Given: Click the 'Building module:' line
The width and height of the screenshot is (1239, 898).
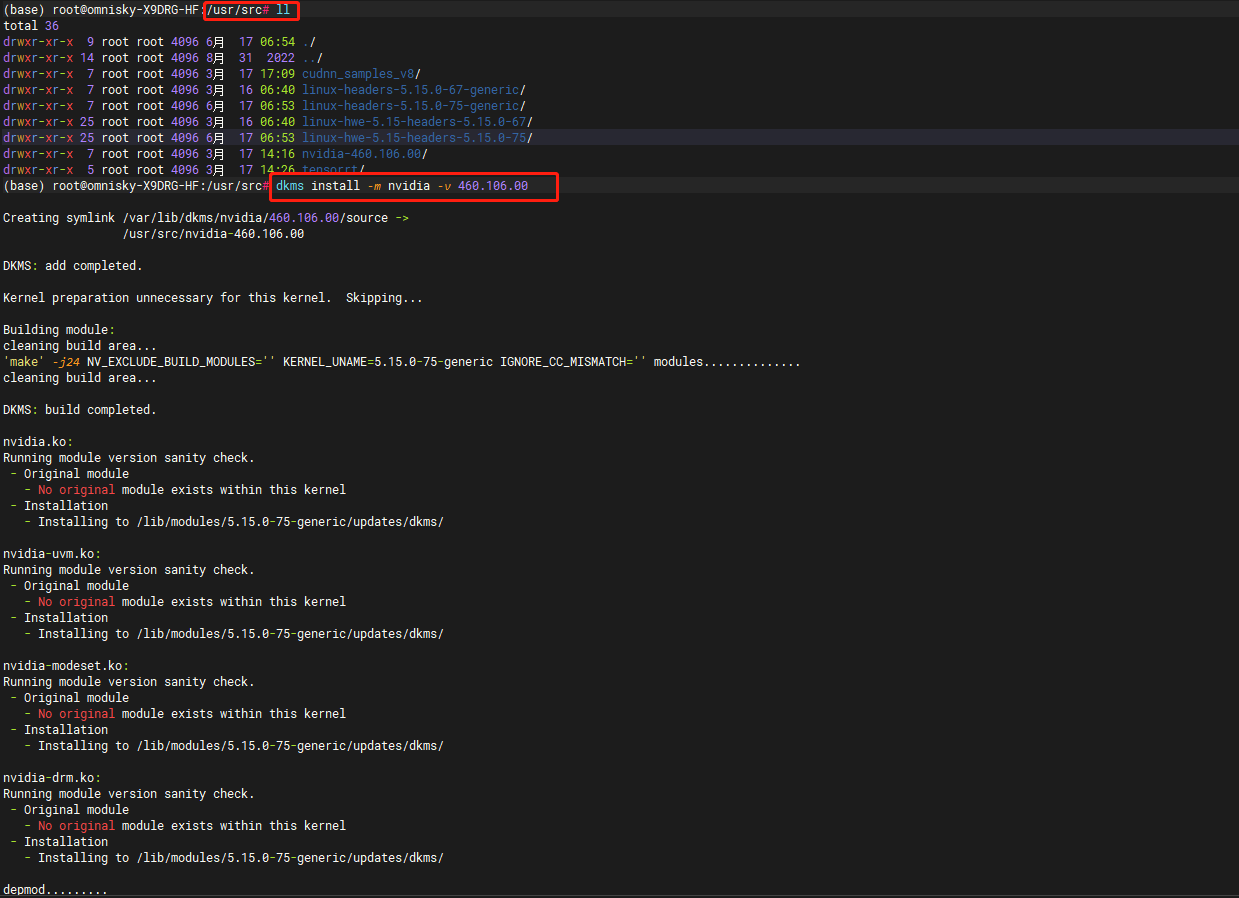Looking at the screenshot, I should 59,330.
